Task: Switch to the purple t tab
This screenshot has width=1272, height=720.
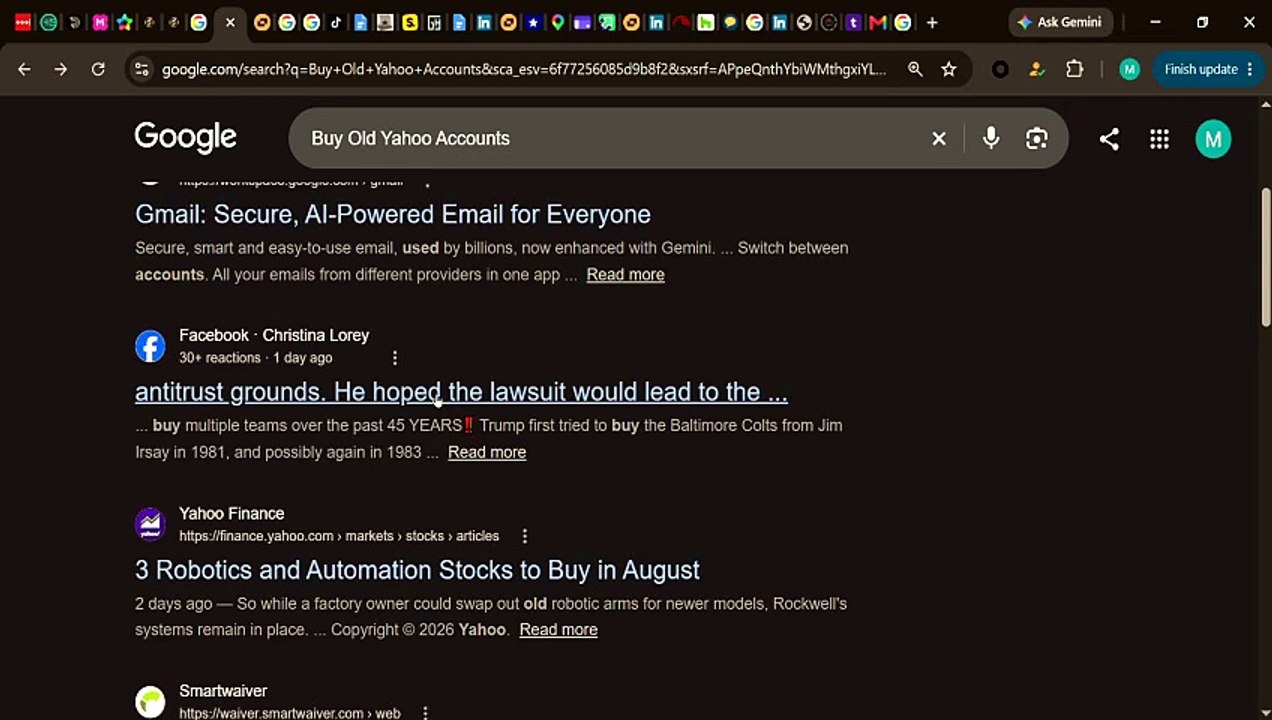Action: [853, 22]
